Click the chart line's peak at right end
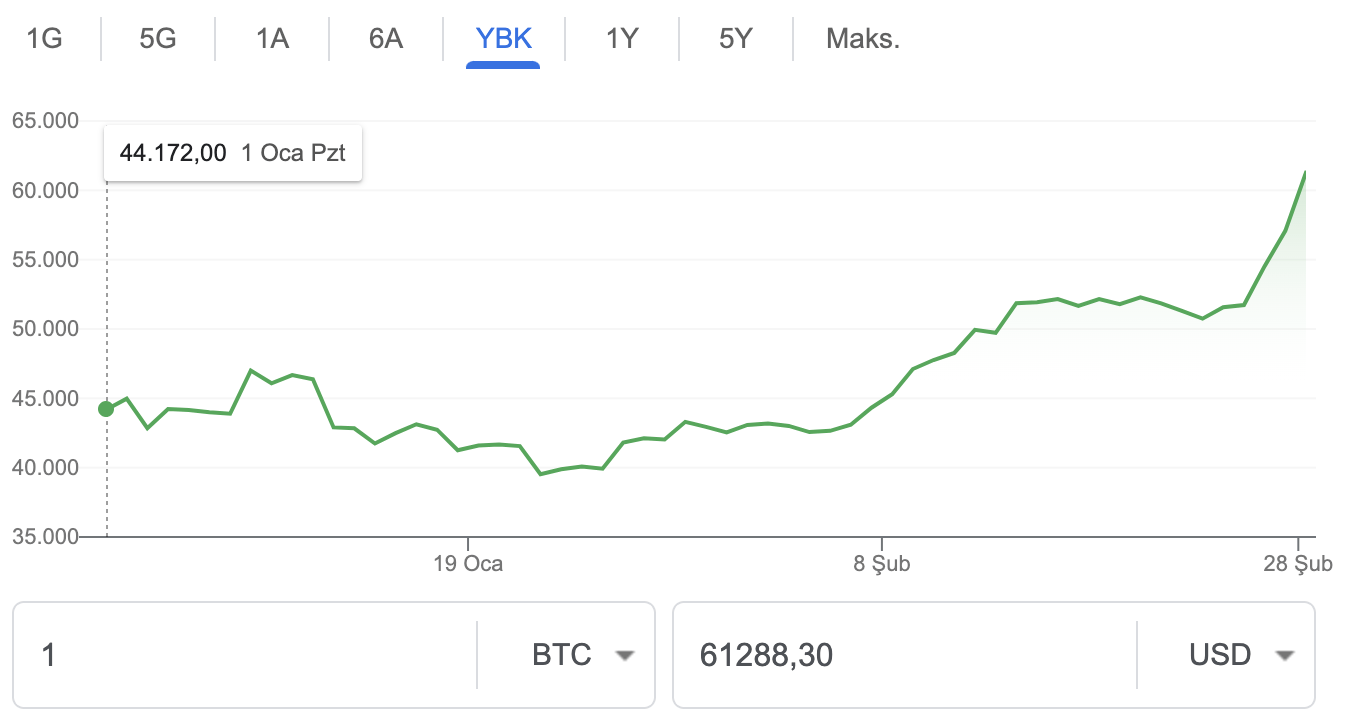 tap(1305, 173)
